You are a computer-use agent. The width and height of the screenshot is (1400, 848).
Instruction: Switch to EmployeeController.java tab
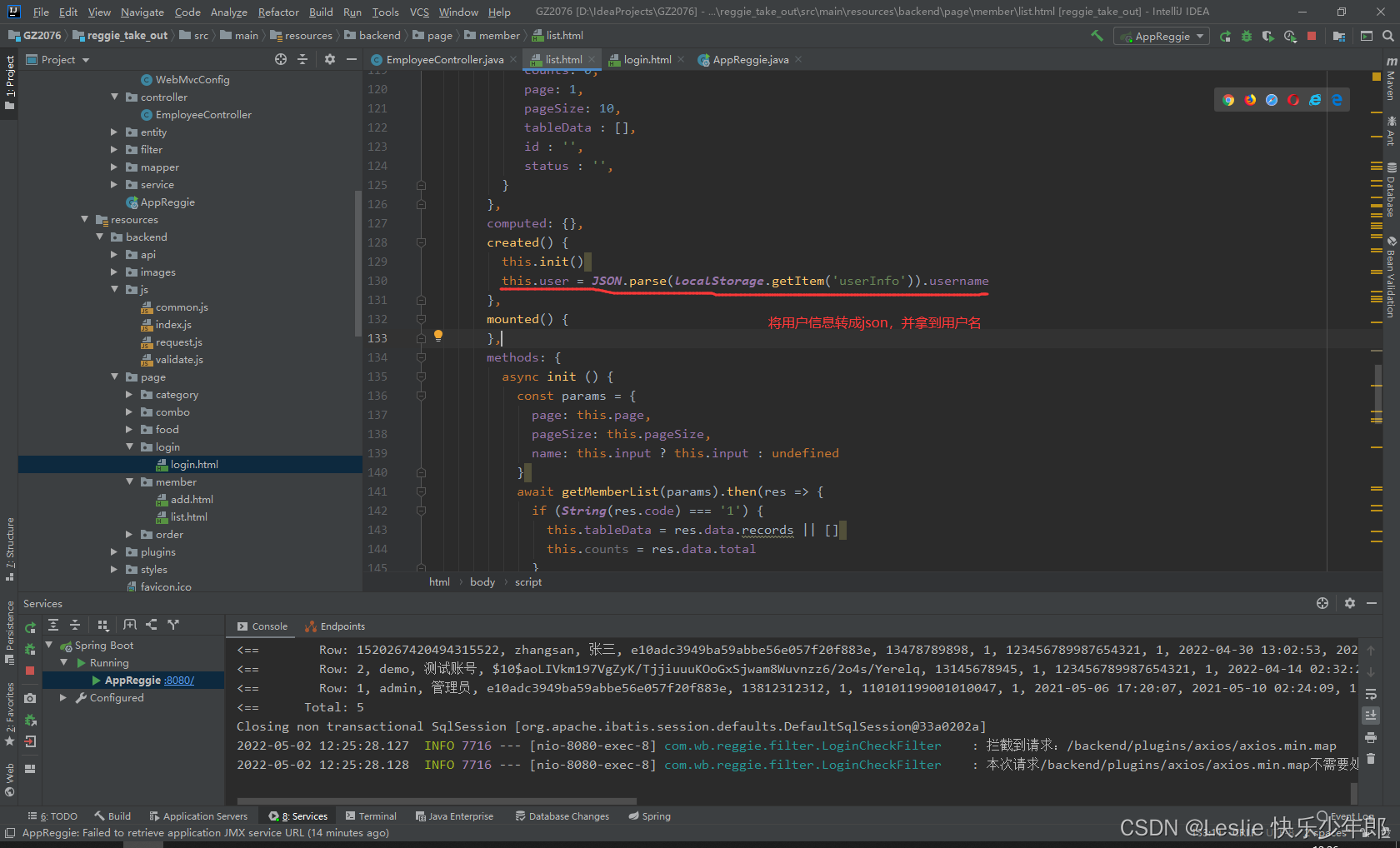[x=444, y=59]
